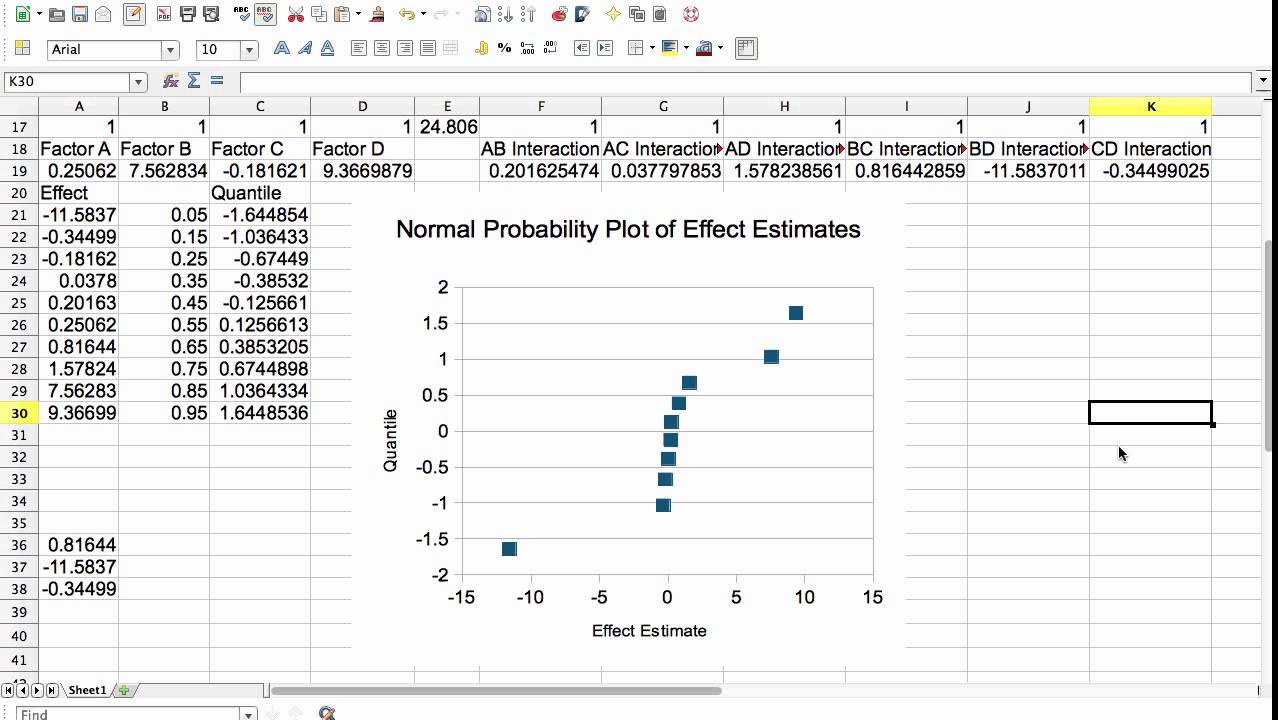Delete a decimal place
Image resolution: width=1278 pixels, height=720 pixels.
pos(551,48)
